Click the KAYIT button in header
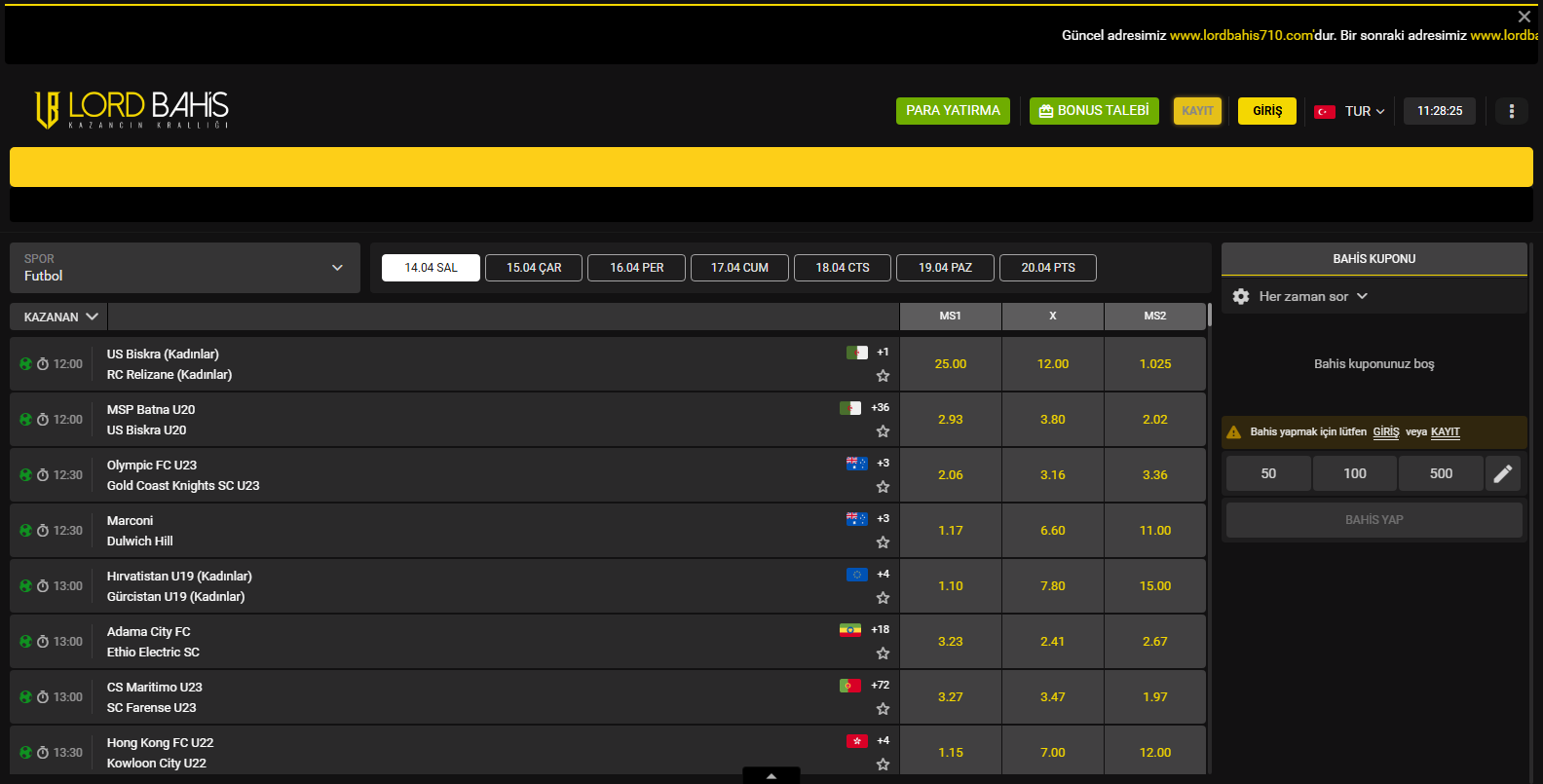This screenshot has width=1543, height=784. click(x=1198, y=111)
